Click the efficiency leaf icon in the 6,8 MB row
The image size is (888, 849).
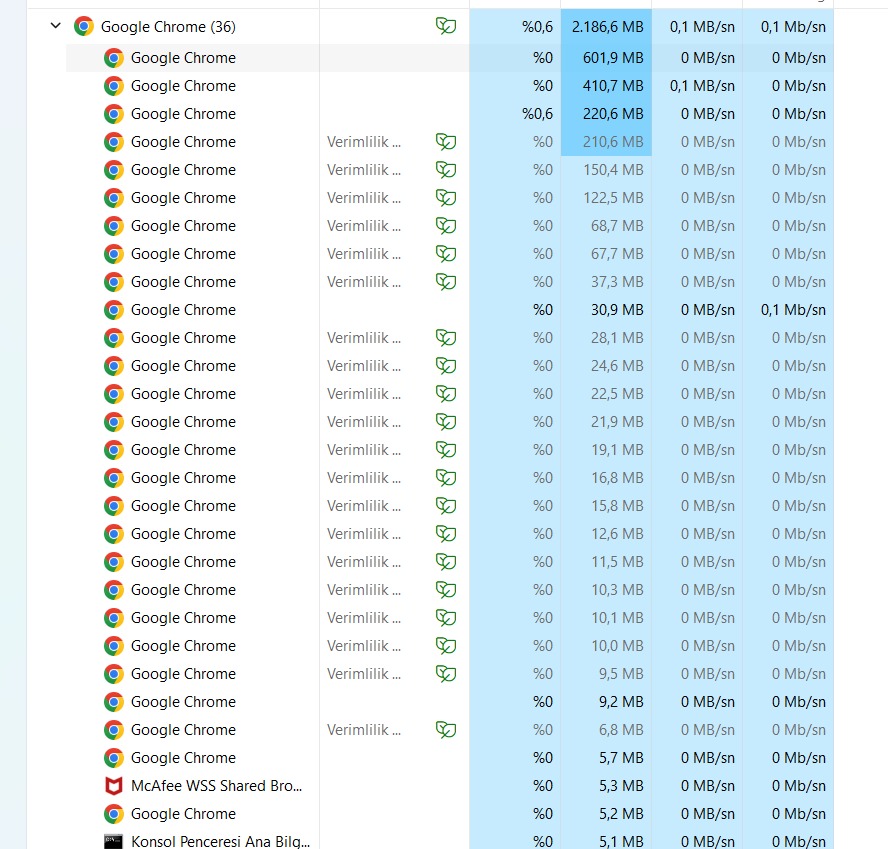pos(446,730)
